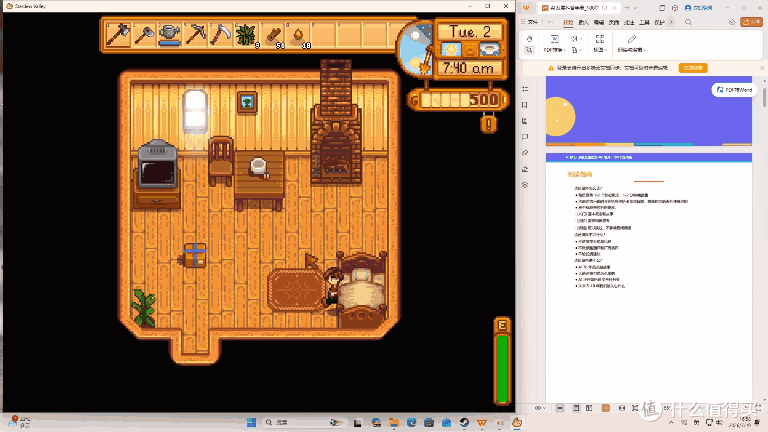The width and height of the screenshot is (768, 432).
Task: Select the Start ribbon tab in WPS
Action: click(568, 22)
